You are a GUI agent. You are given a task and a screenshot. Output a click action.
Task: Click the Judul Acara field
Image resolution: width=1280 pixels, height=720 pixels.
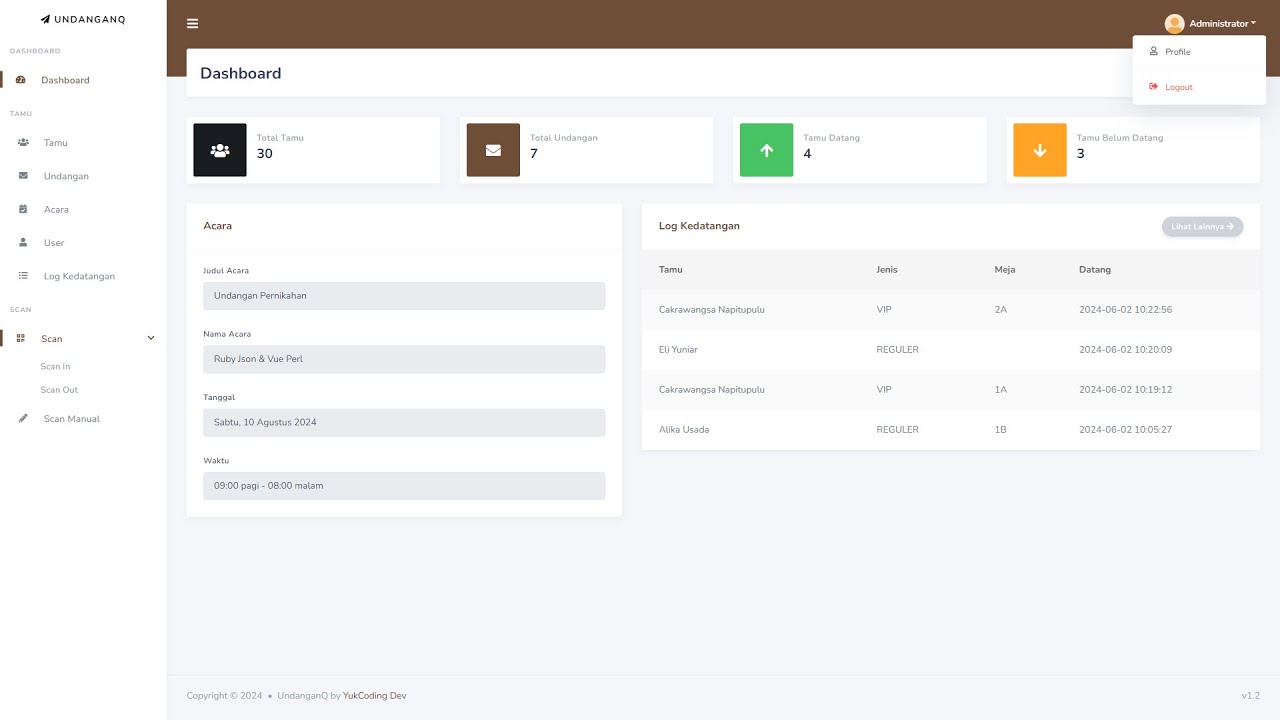click(404, 296)
